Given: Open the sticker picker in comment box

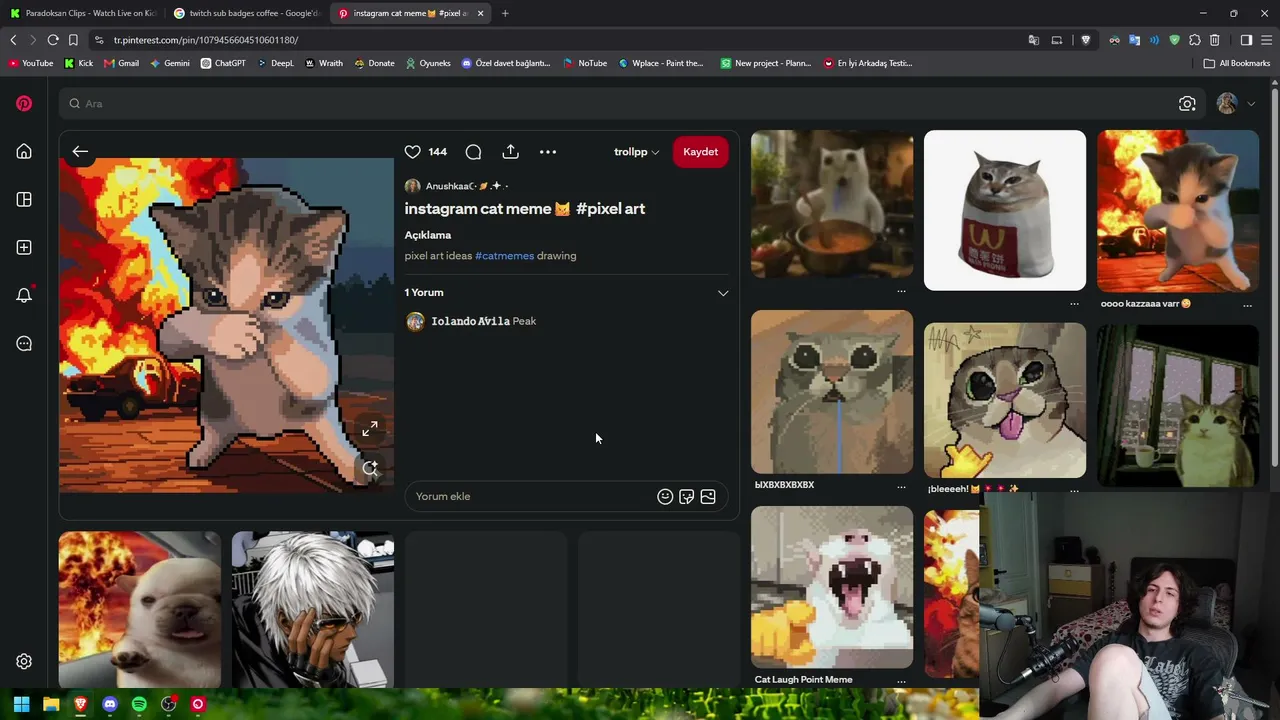Looking at the screenshot, I should coord(686,496).
